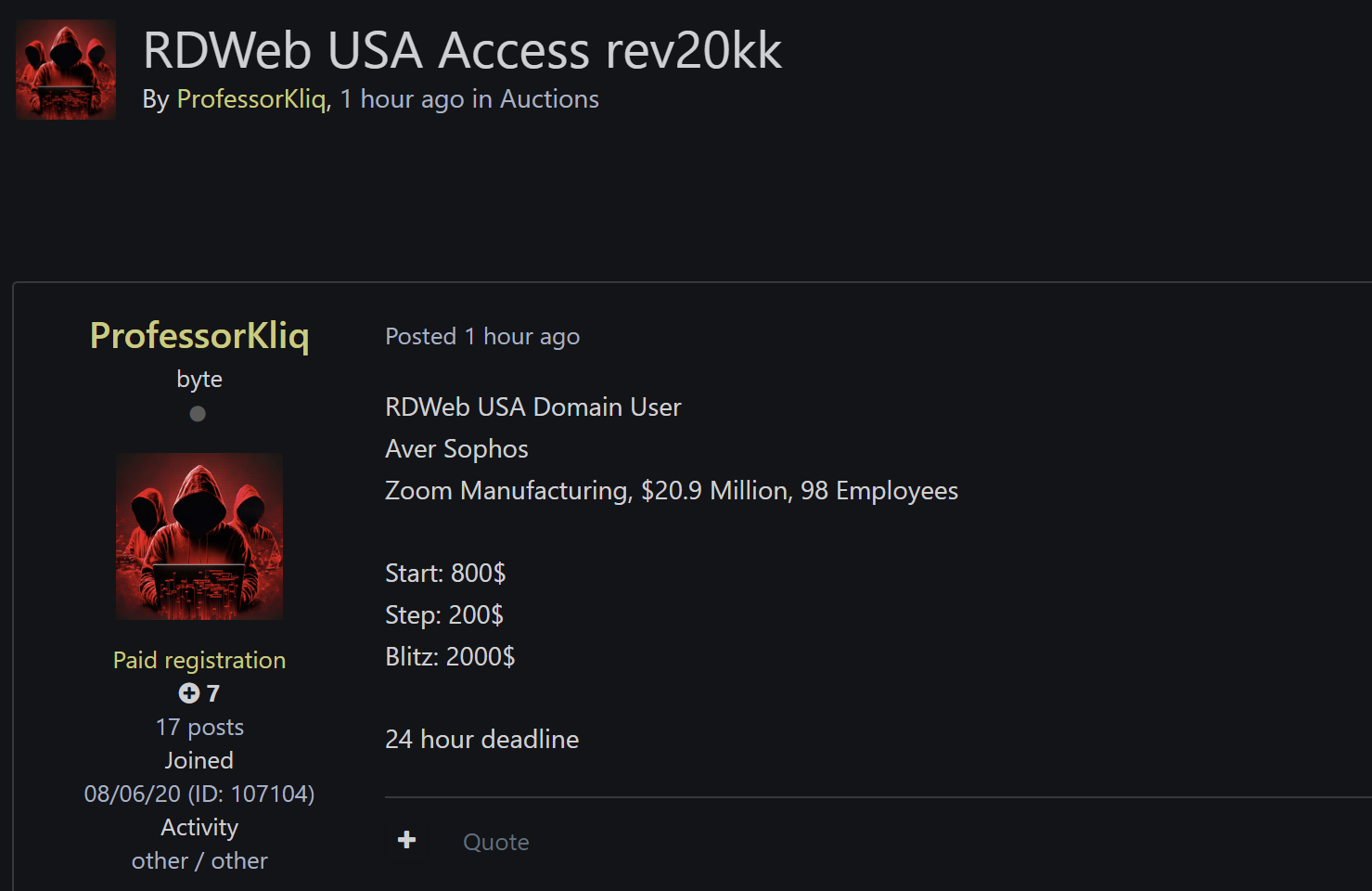Click the Quote link to reply

click(495, 842)
